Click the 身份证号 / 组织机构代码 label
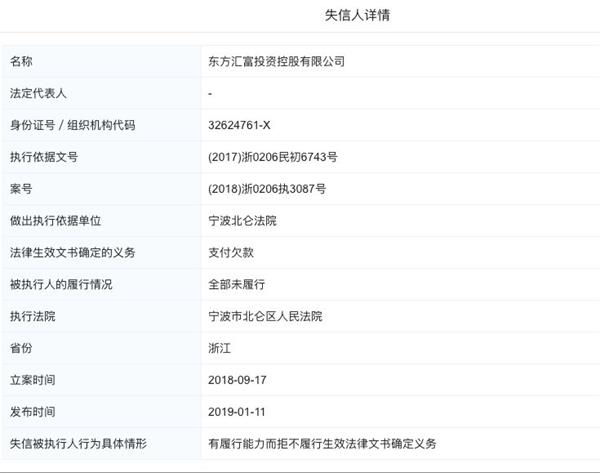The width and height of the screenshot is (600, 473). tap(72, 125)
